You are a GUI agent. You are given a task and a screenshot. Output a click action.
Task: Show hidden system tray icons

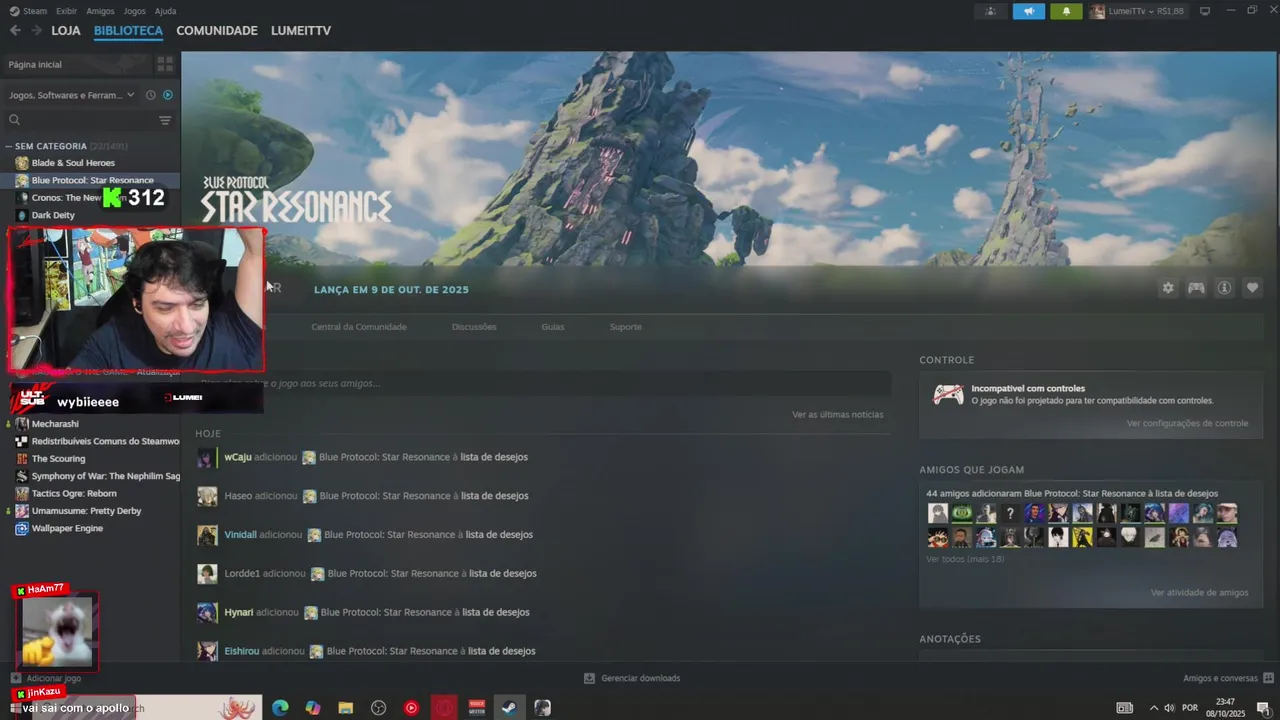(1153, 708)
